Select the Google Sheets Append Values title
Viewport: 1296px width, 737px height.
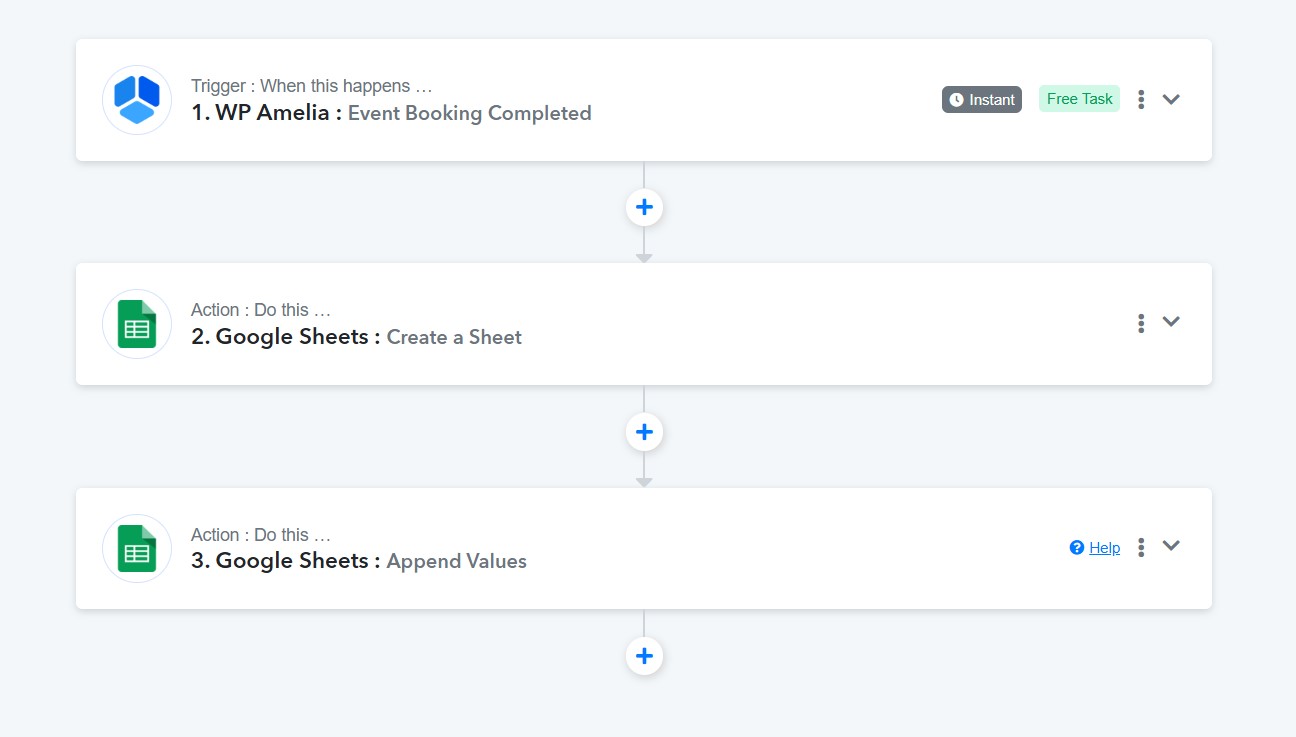[x=359, y=561]
